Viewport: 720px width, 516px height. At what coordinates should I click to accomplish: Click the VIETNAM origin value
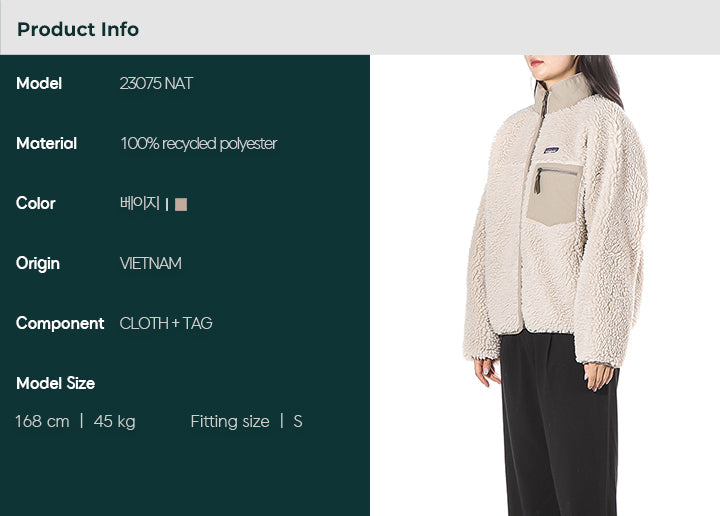tap(151, 264)
